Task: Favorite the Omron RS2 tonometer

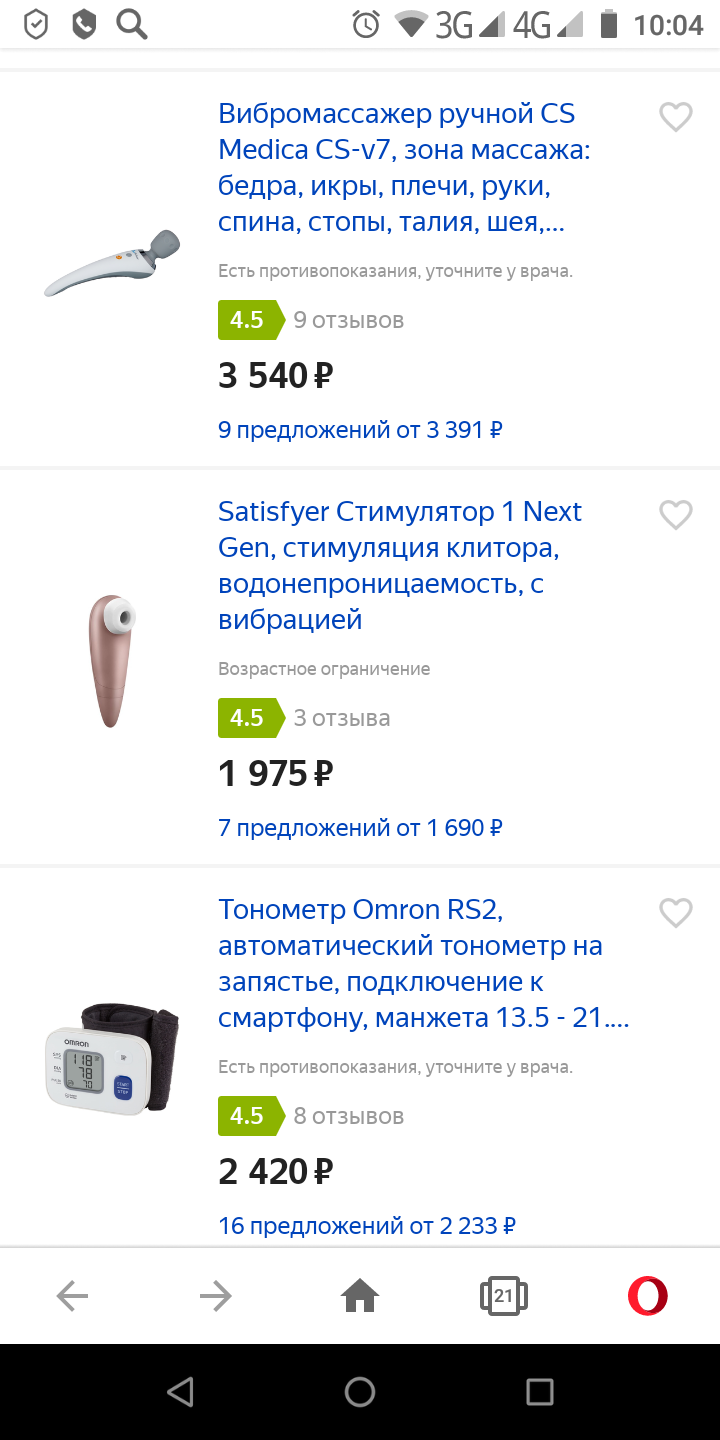Action: point(676,912)
